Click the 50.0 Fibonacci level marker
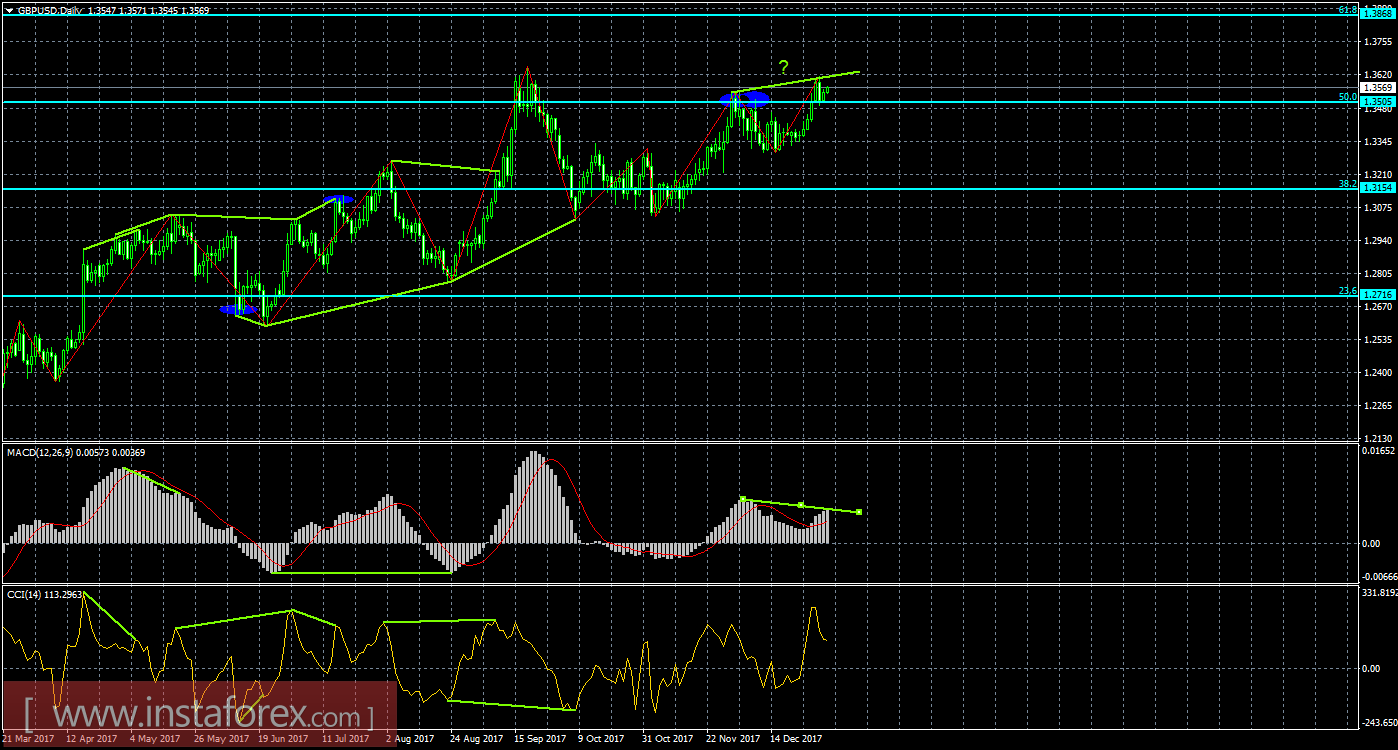This screenshot has height=750, width=1398. click(1348, 96)
